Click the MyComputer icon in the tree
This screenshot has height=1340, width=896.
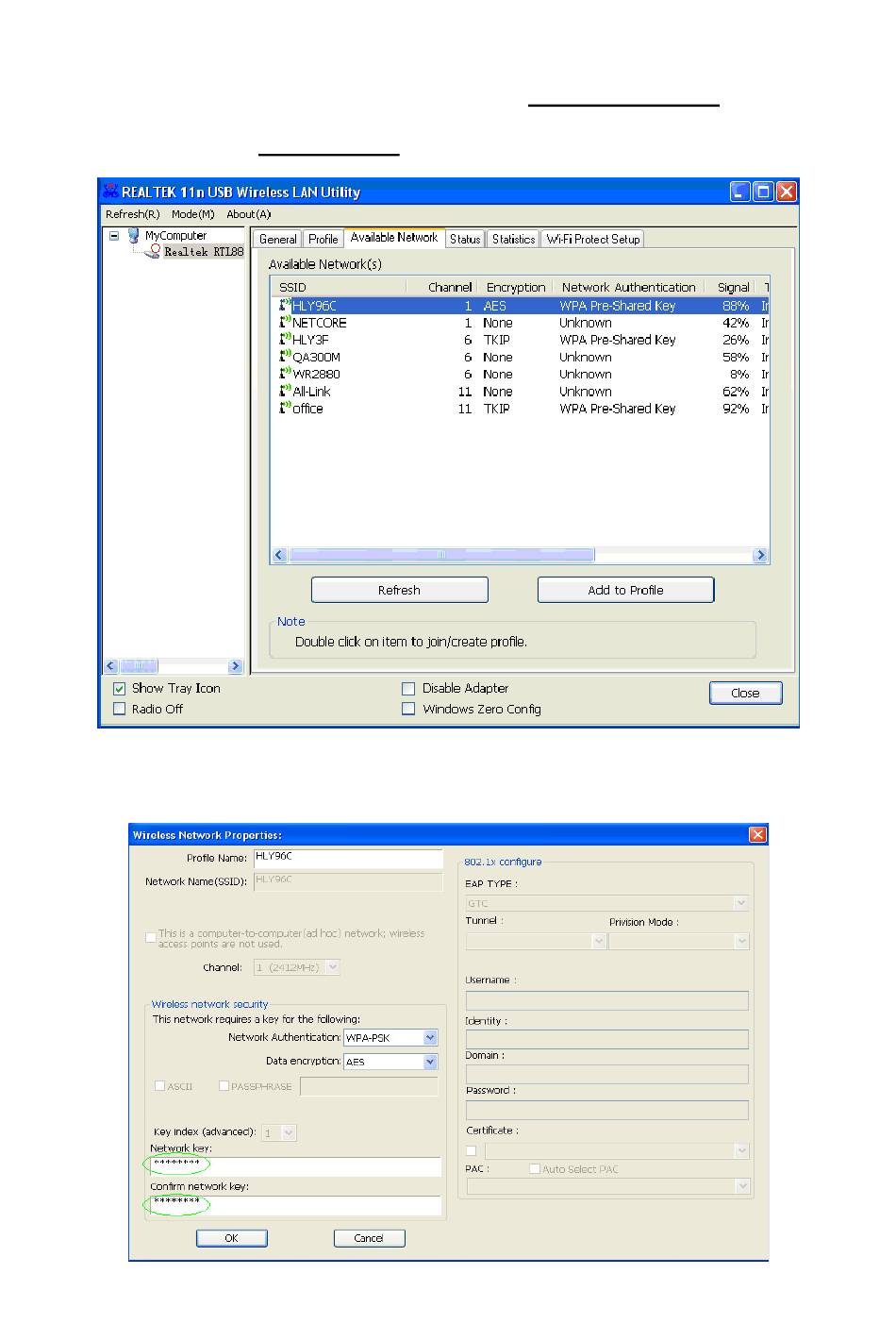coord(134,235)
